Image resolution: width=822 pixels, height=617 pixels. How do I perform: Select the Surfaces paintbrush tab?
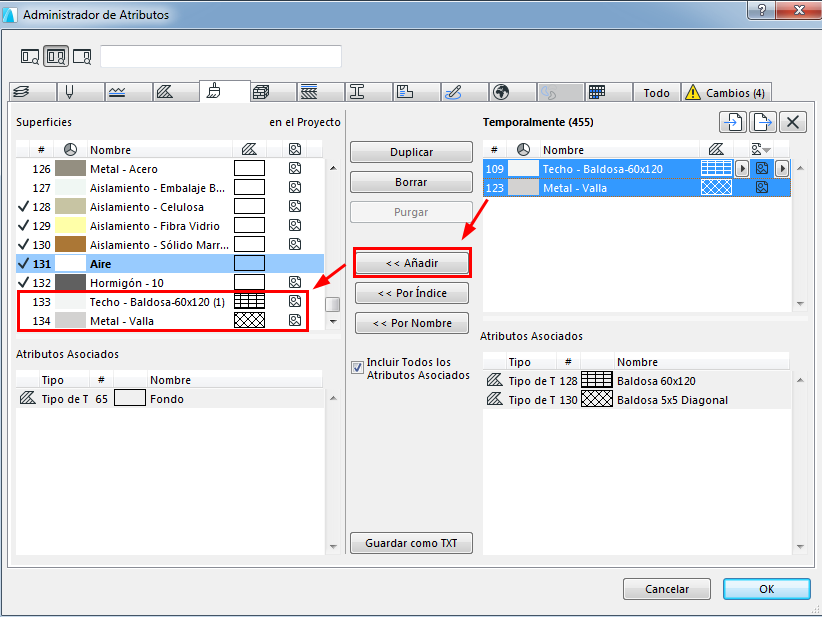224,91
